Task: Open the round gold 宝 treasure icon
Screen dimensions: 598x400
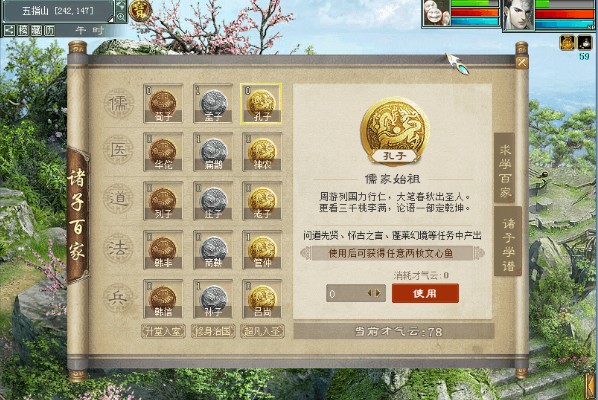Action: (x=140, y=10)
